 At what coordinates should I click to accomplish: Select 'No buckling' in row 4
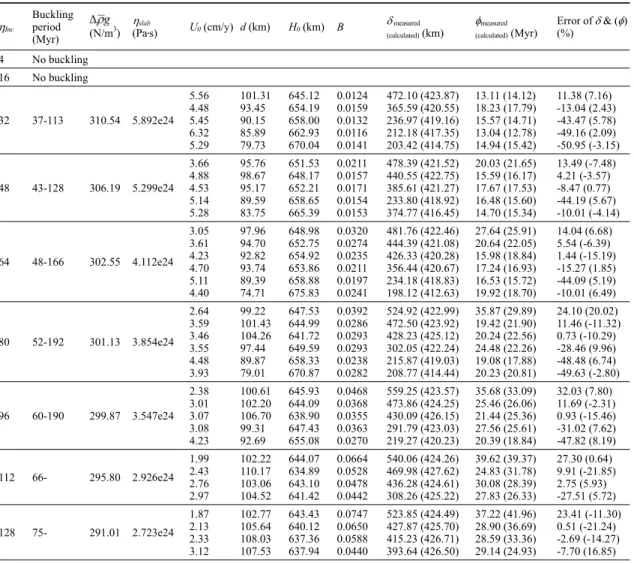(60, 59)
